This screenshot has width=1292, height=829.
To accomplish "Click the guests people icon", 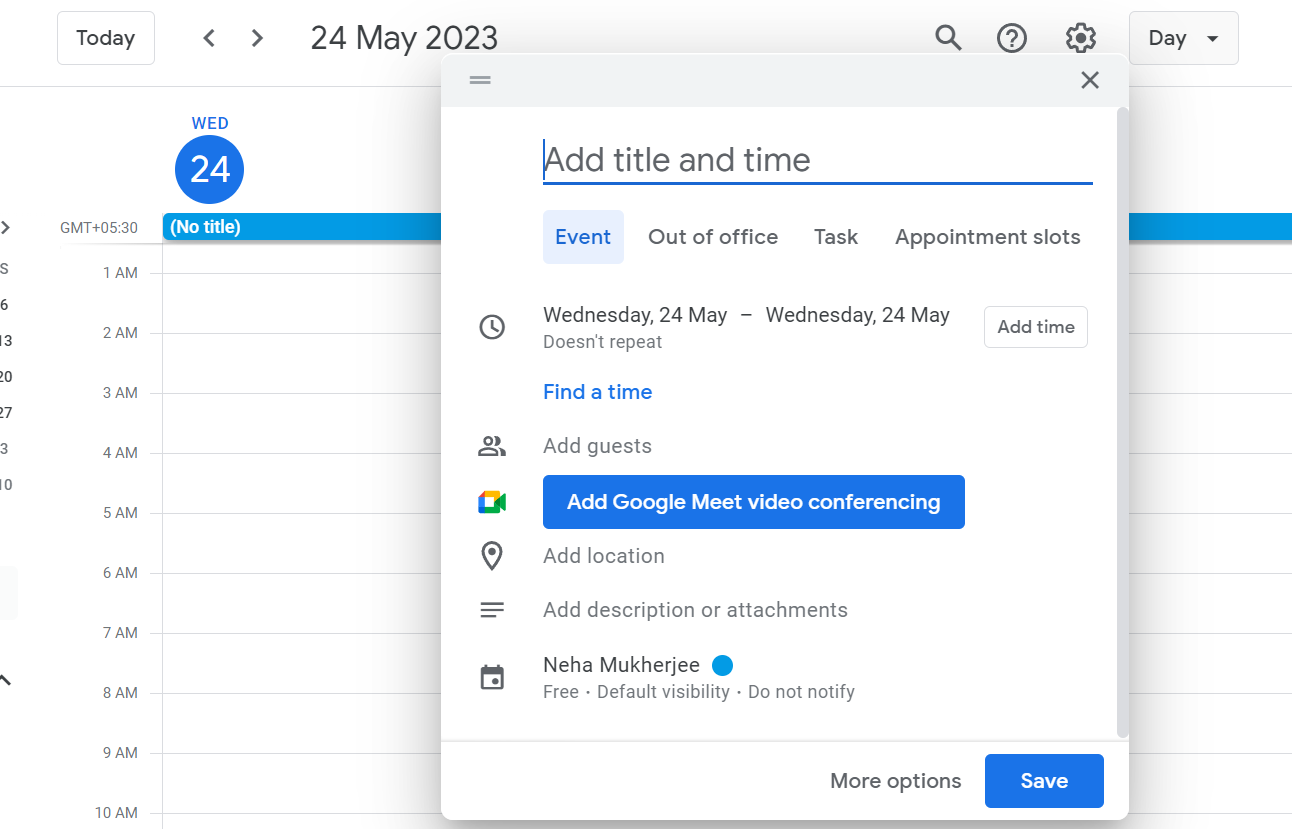I will coord(492,446).
